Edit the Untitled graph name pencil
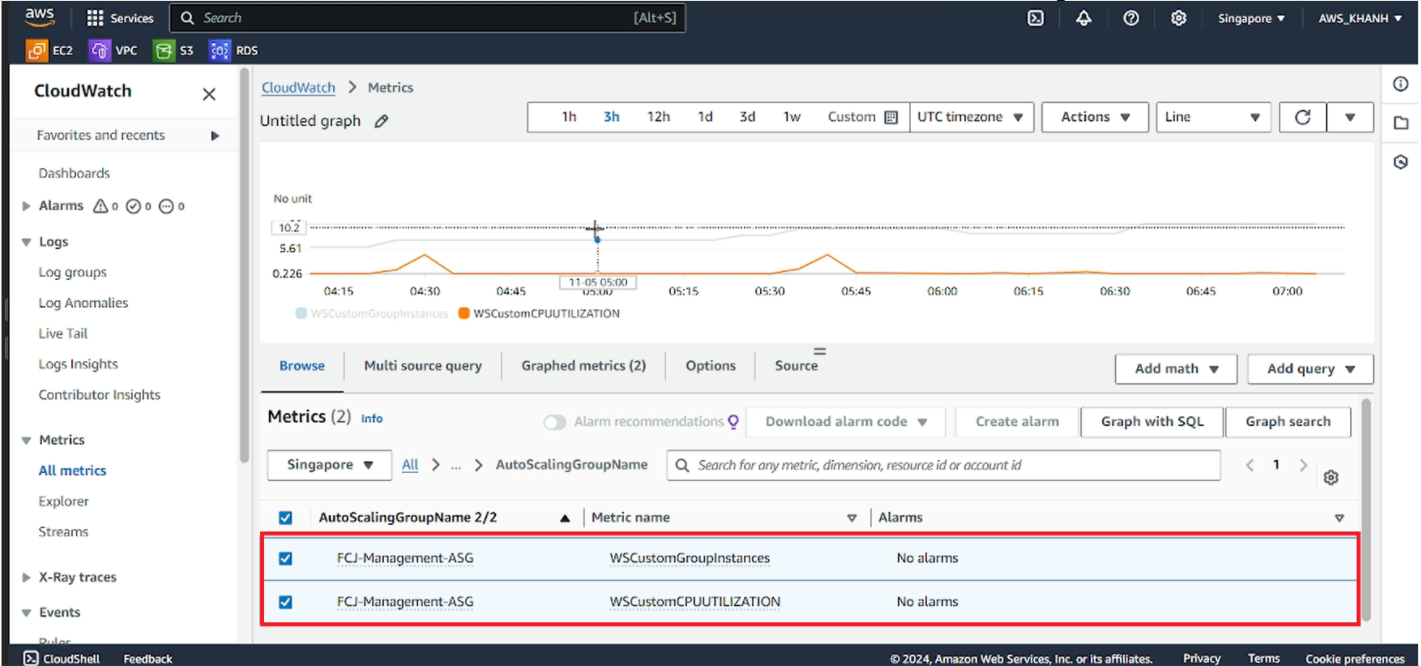This screenshot has height=666, width=1421. coord(381,121)
